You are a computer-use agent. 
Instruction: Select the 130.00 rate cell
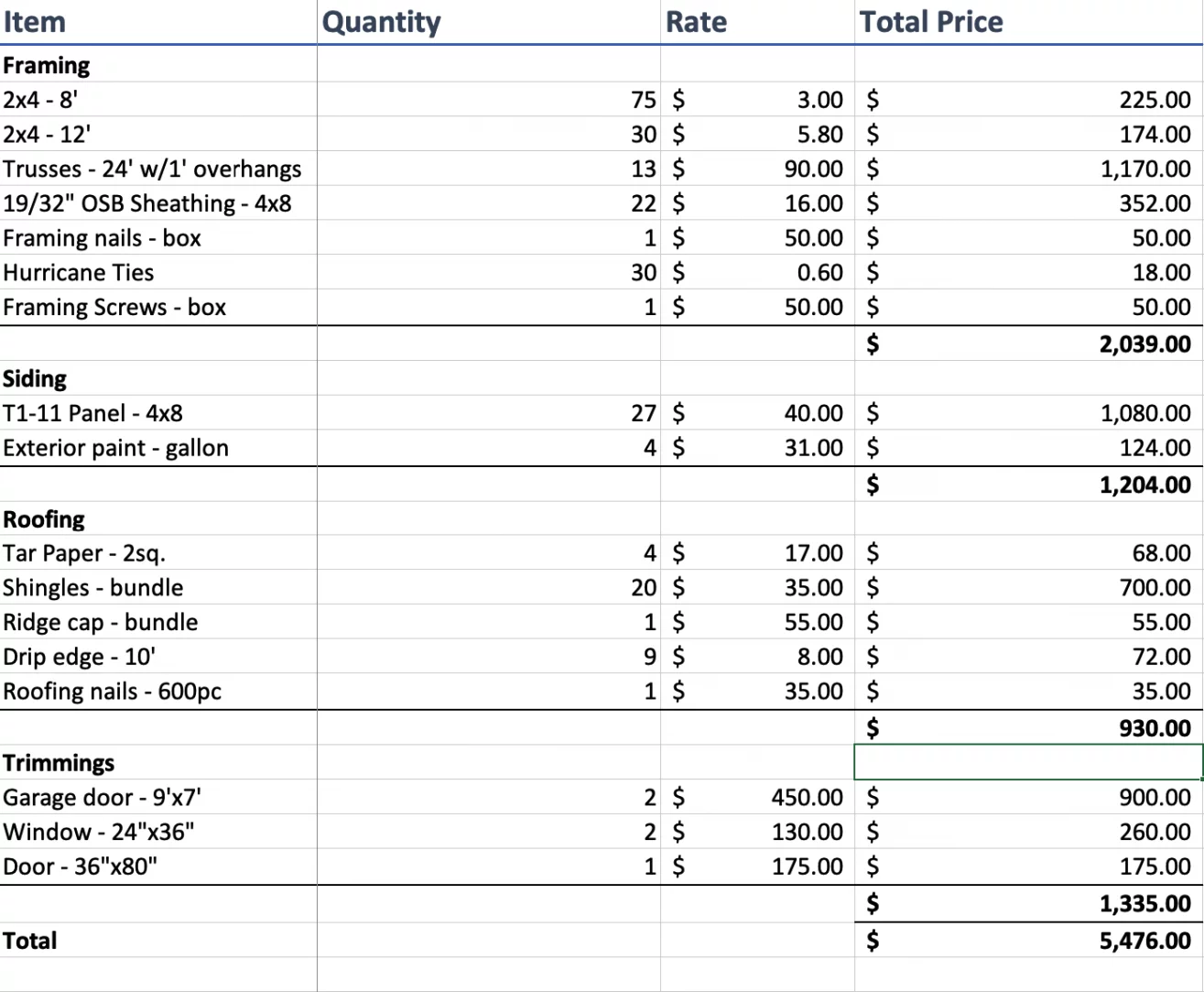pyautogui.click(x=757, y=832)
